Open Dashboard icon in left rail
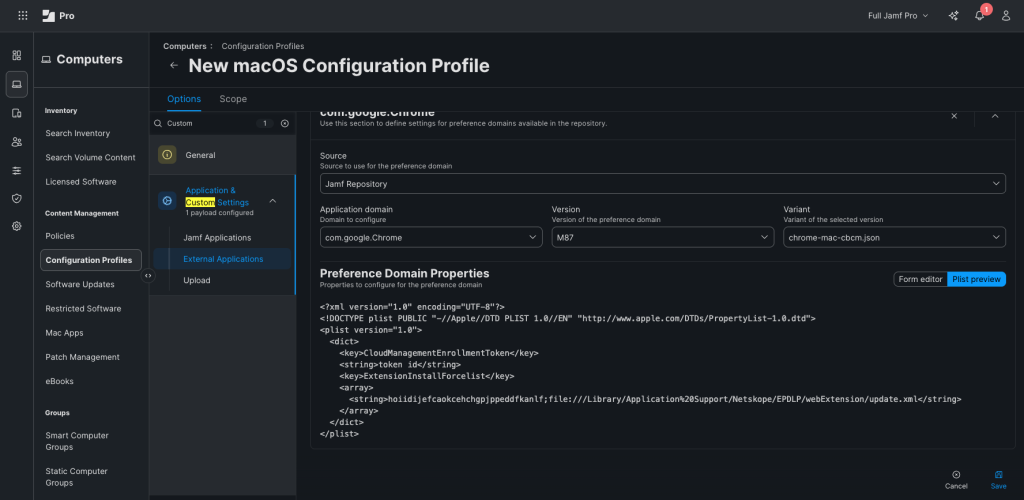Screen dimensions: 1024x500 pyautogui.click(x=17, y=55)
